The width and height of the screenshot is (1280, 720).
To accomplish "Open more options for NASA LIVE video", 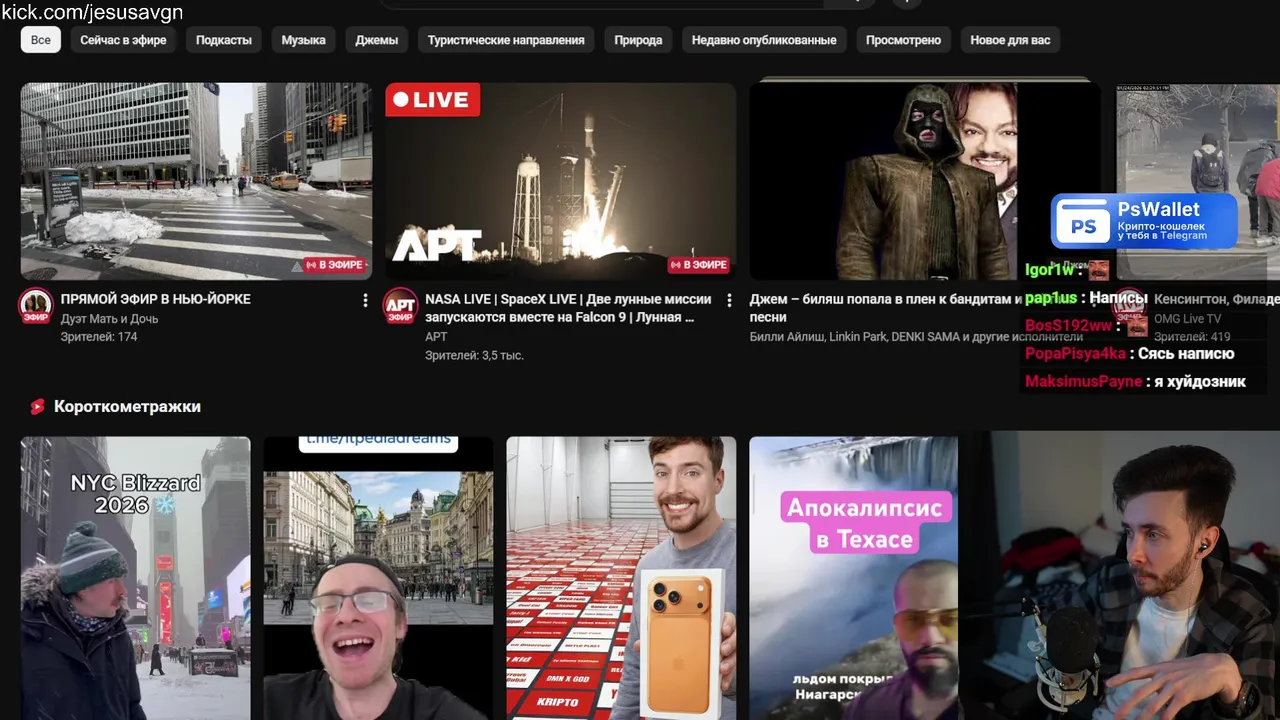I will (x=729, y=300).
